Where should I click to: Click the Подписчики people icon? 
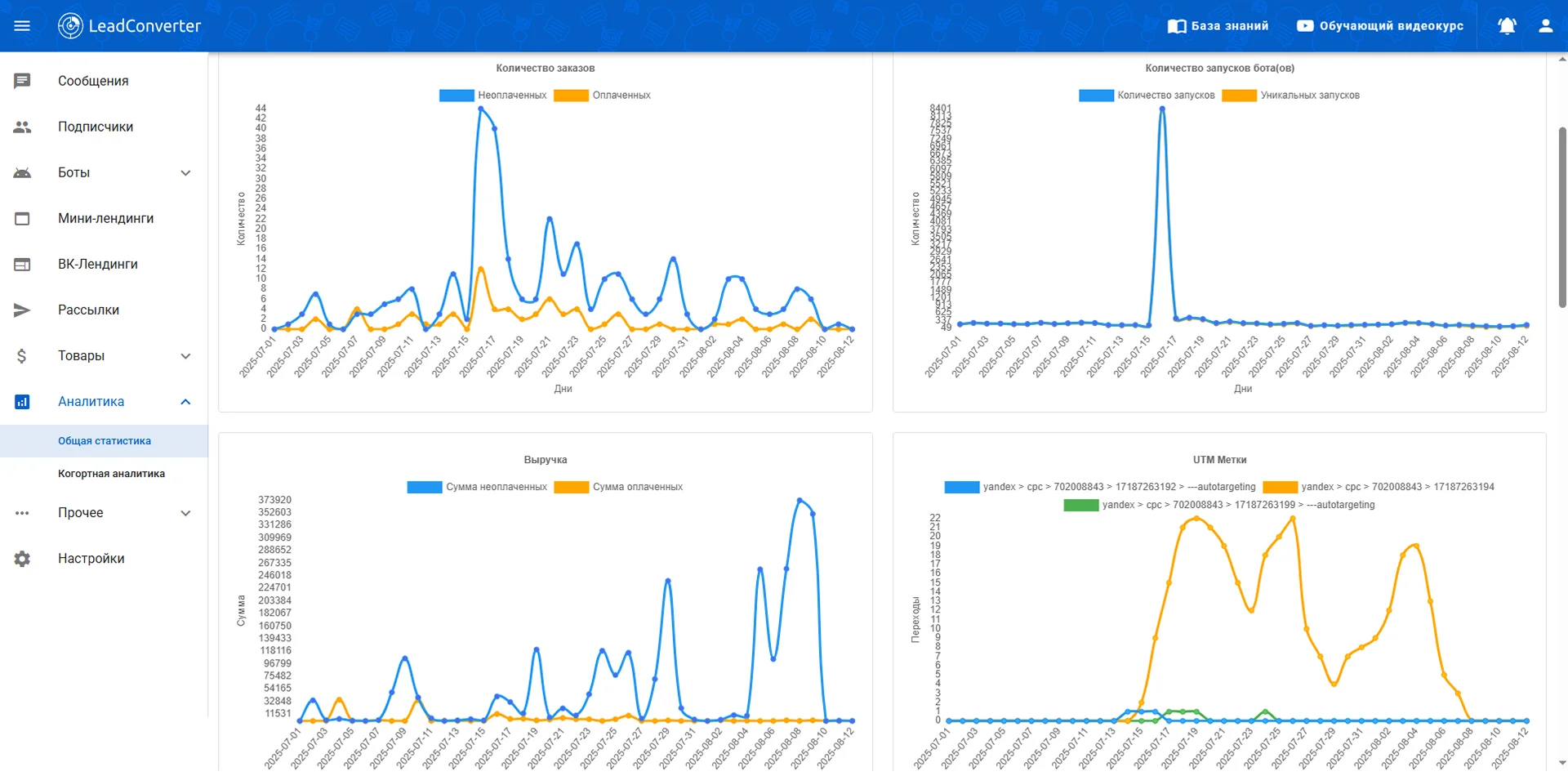[22, 127]
